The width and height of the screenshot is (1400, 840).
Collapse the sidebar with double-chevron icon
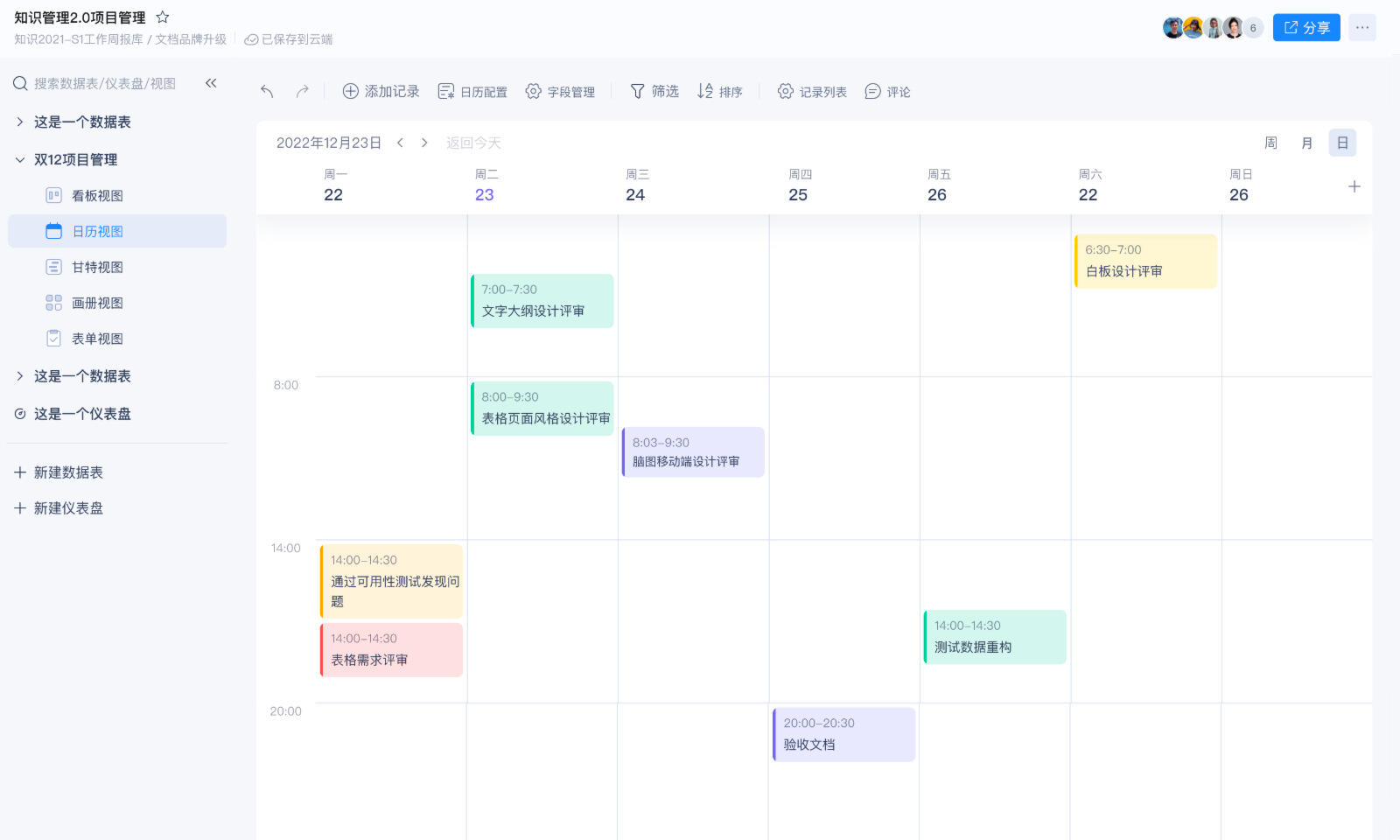tap(211, 83)
